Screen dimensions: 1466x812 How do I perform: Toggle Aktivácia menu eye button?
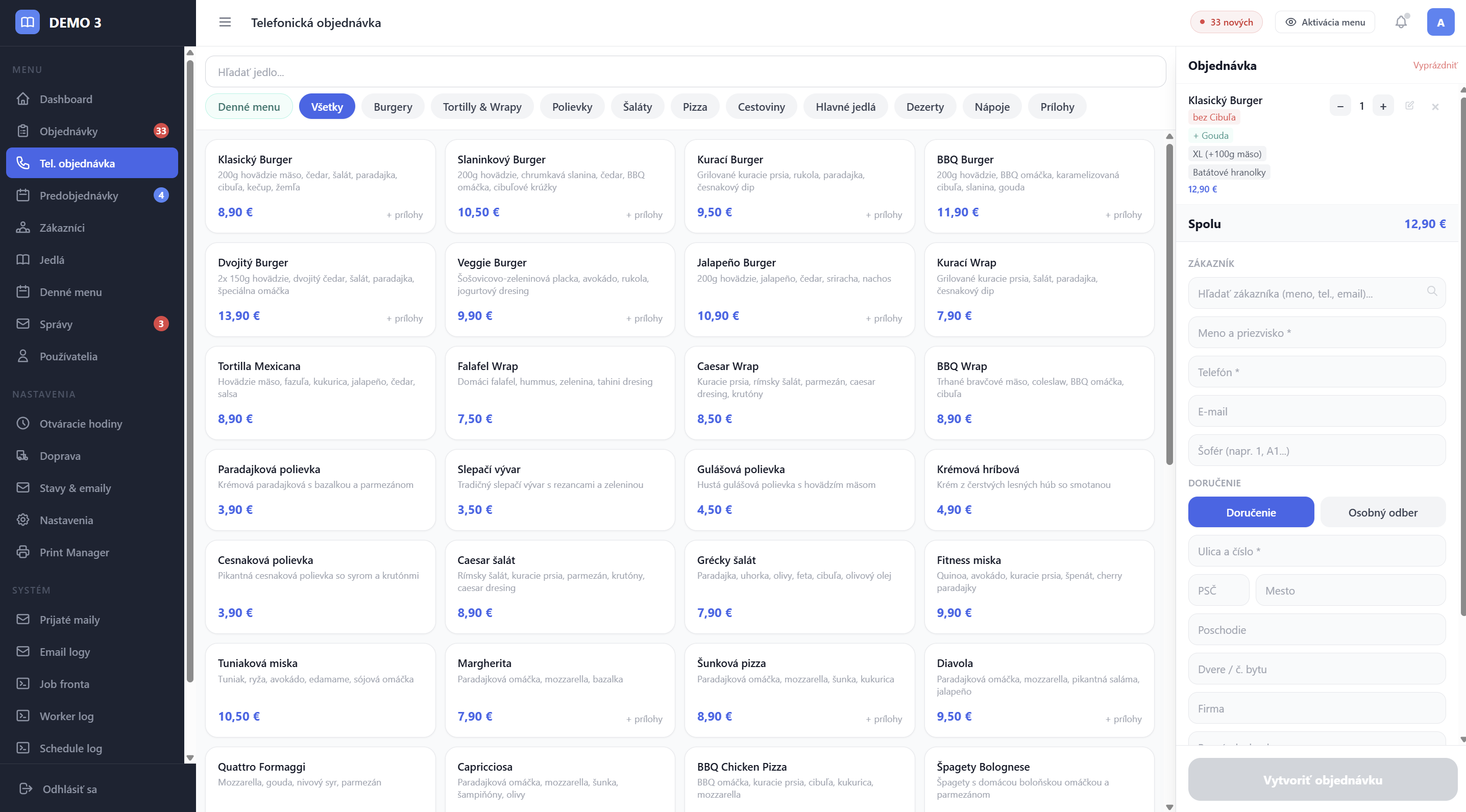click(1324, 22)
